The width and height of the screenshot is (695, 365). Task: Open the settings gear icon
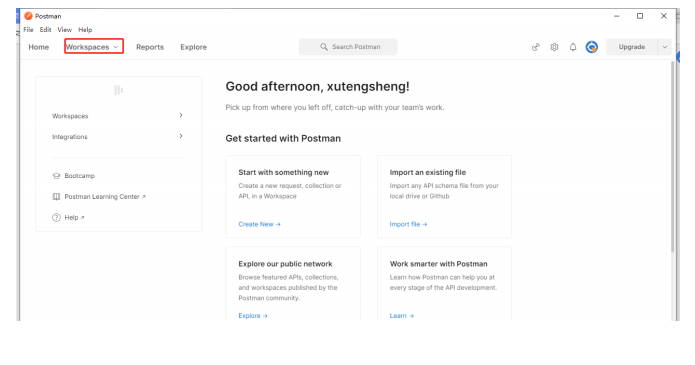(x=554, y=47)
